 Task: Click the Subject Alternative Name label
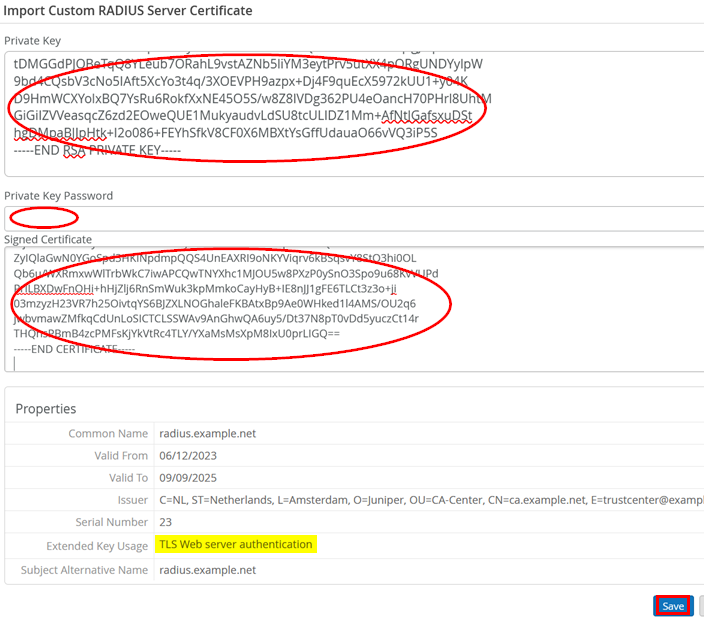point(84,570)
